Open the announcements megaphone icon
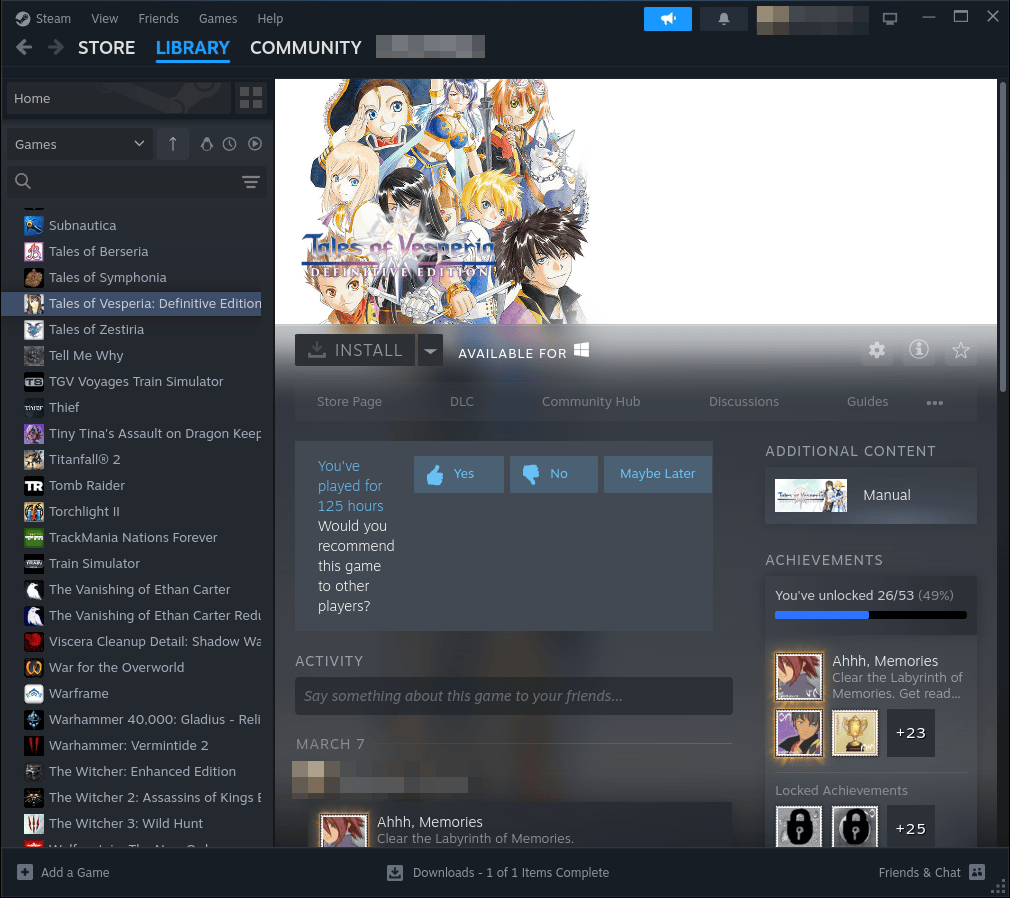This screenshot has width=1010, height=898. pos(667,18)
